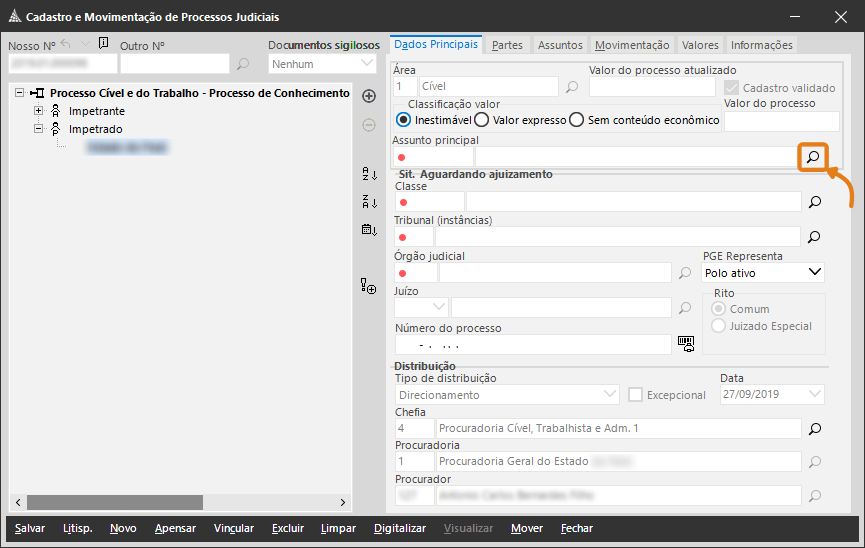This screenshot has height=548, width=865.
Task: Sort the tree Z to A
Action: pos(368,202)
